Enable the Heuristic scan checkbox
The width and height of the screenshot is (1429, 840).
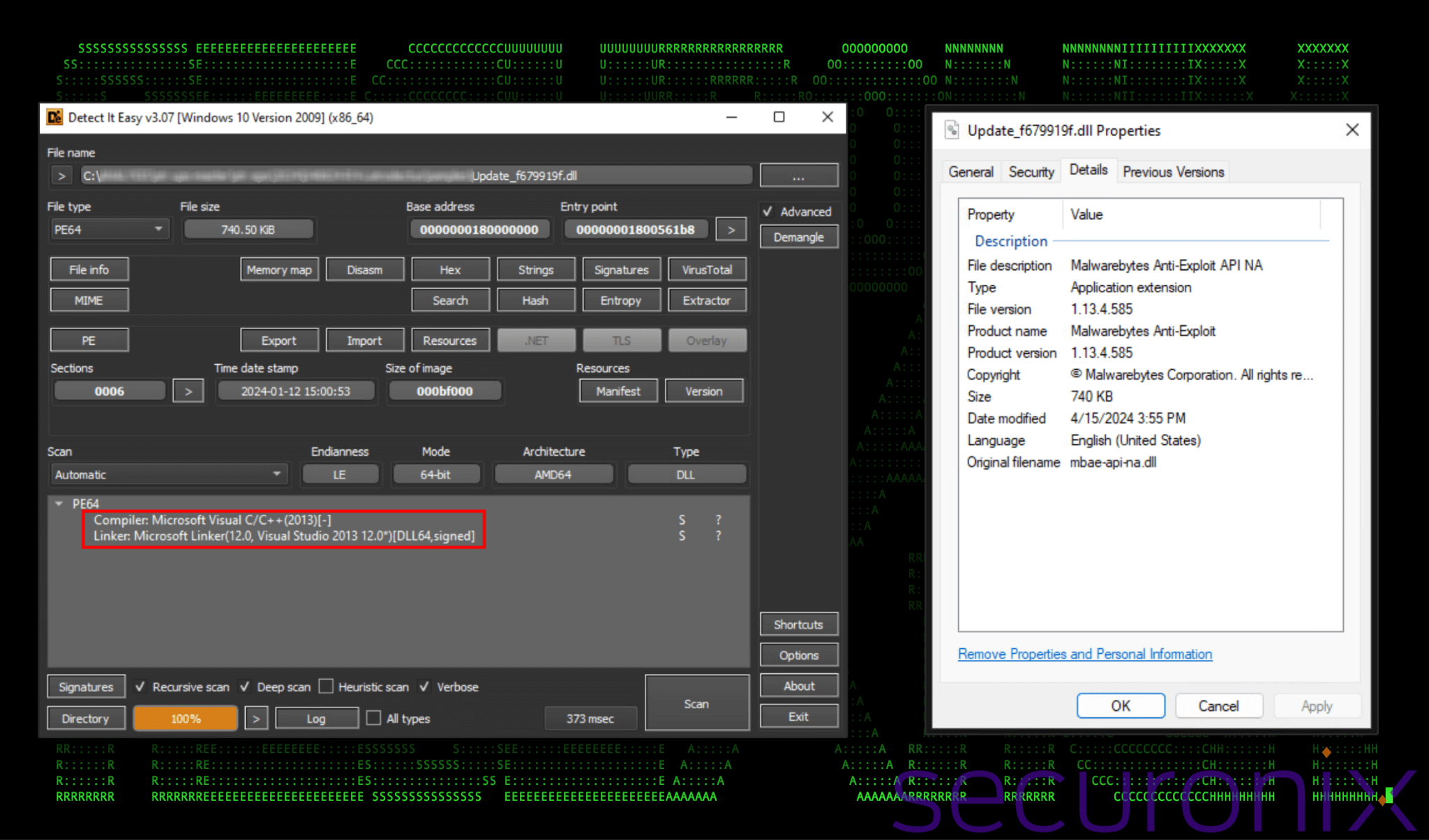pos(326,687)
